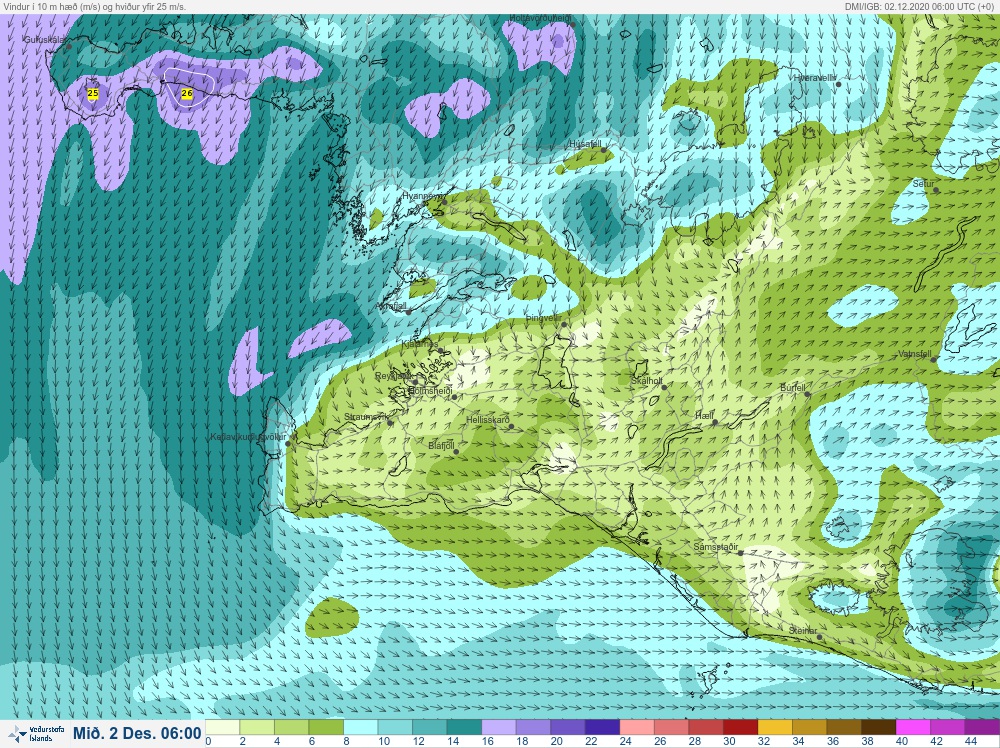Pick the legend swatch between 12 and 14

(429, 728)
